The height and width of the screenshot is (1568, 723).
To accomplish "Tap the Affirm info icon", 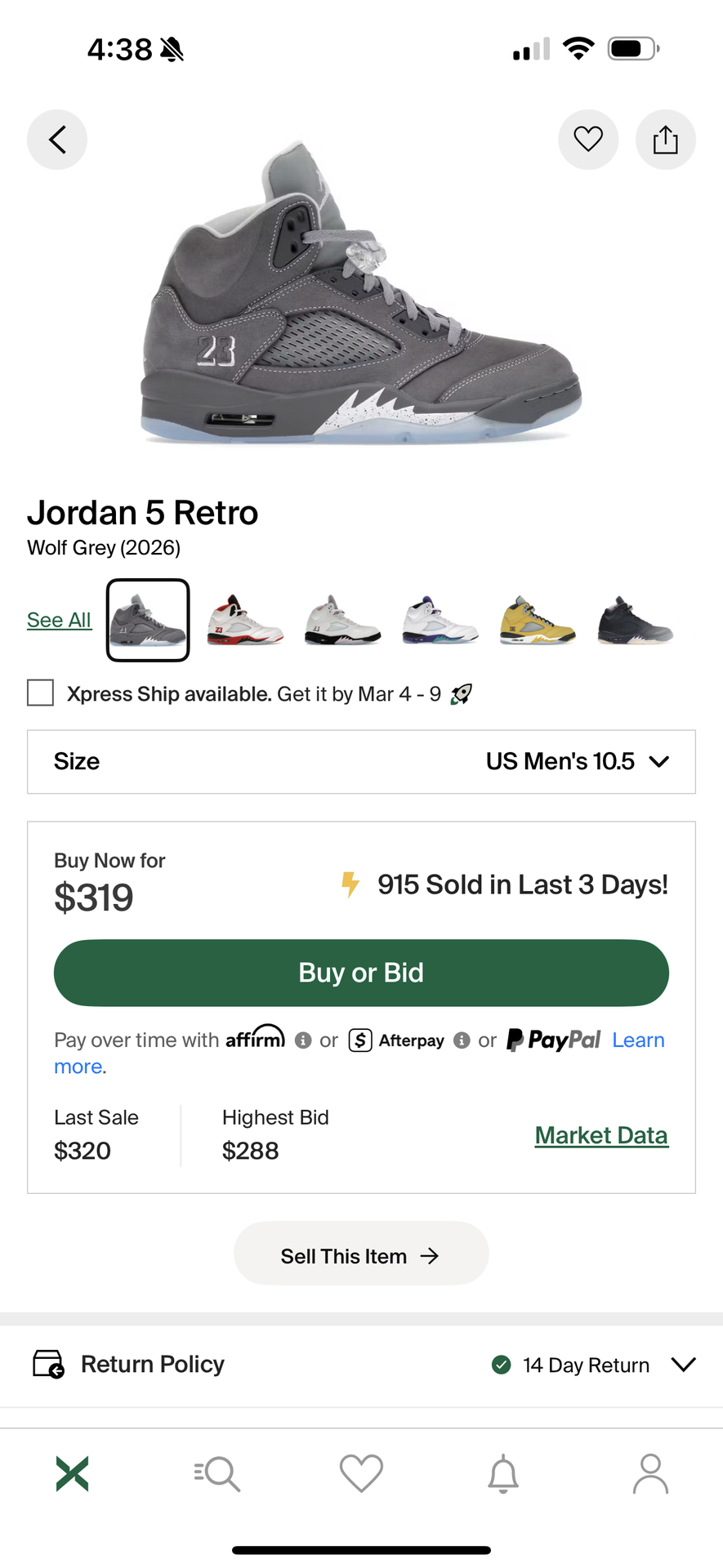I will click(x=303, y=1040).
